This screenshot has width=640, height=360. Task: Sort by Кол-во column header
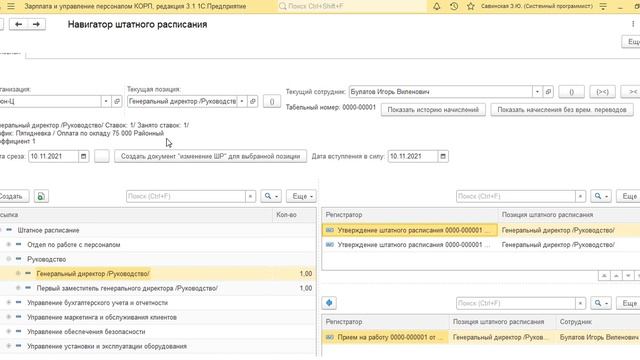pos(294,215)
